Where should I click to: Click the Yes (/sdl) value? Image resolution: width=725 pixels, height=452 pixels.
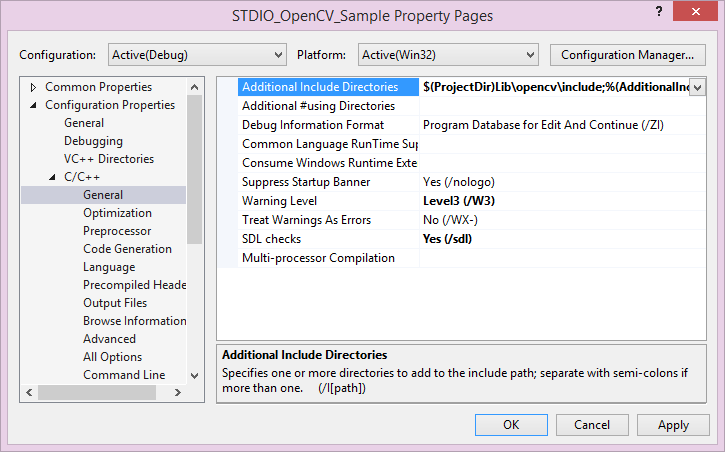coord(447,238)
